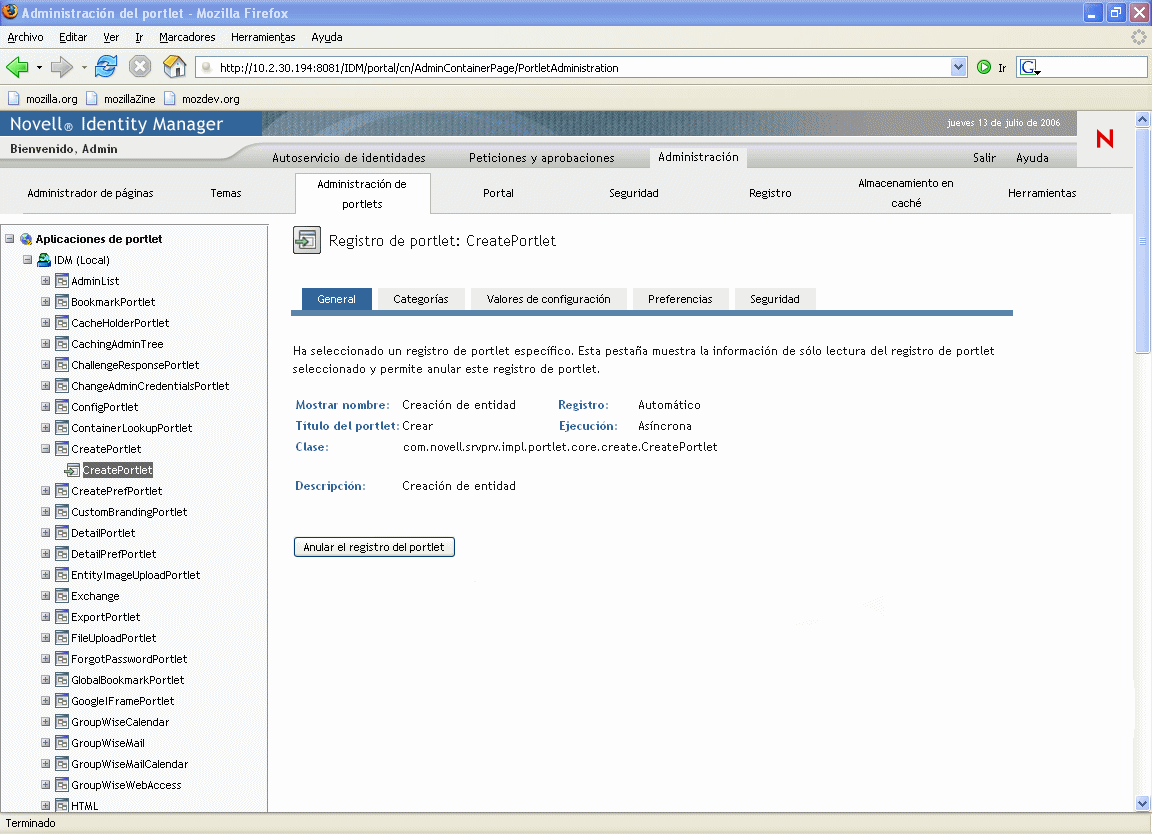The image size is (1152, 834).
Task: Select EntityImageUploadPortlet in the tree
Action: (136, 575)
